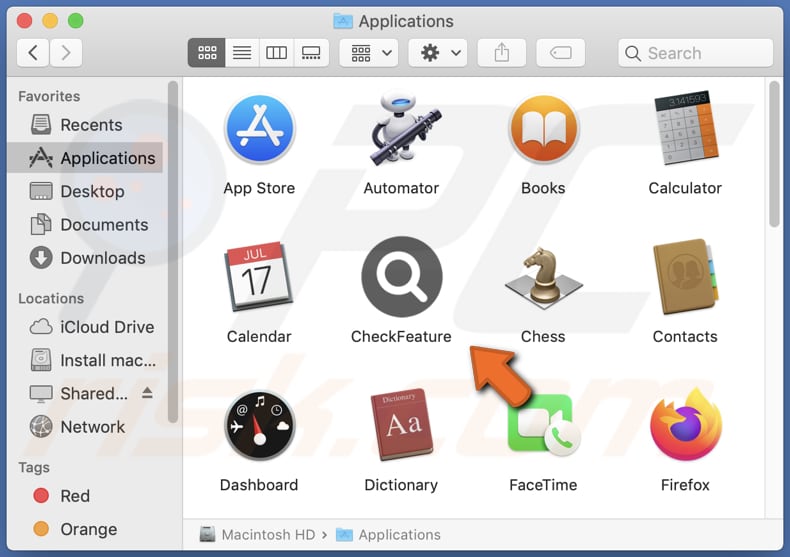
Task: Open the Calendar app icon
Action: coord(259,276)
